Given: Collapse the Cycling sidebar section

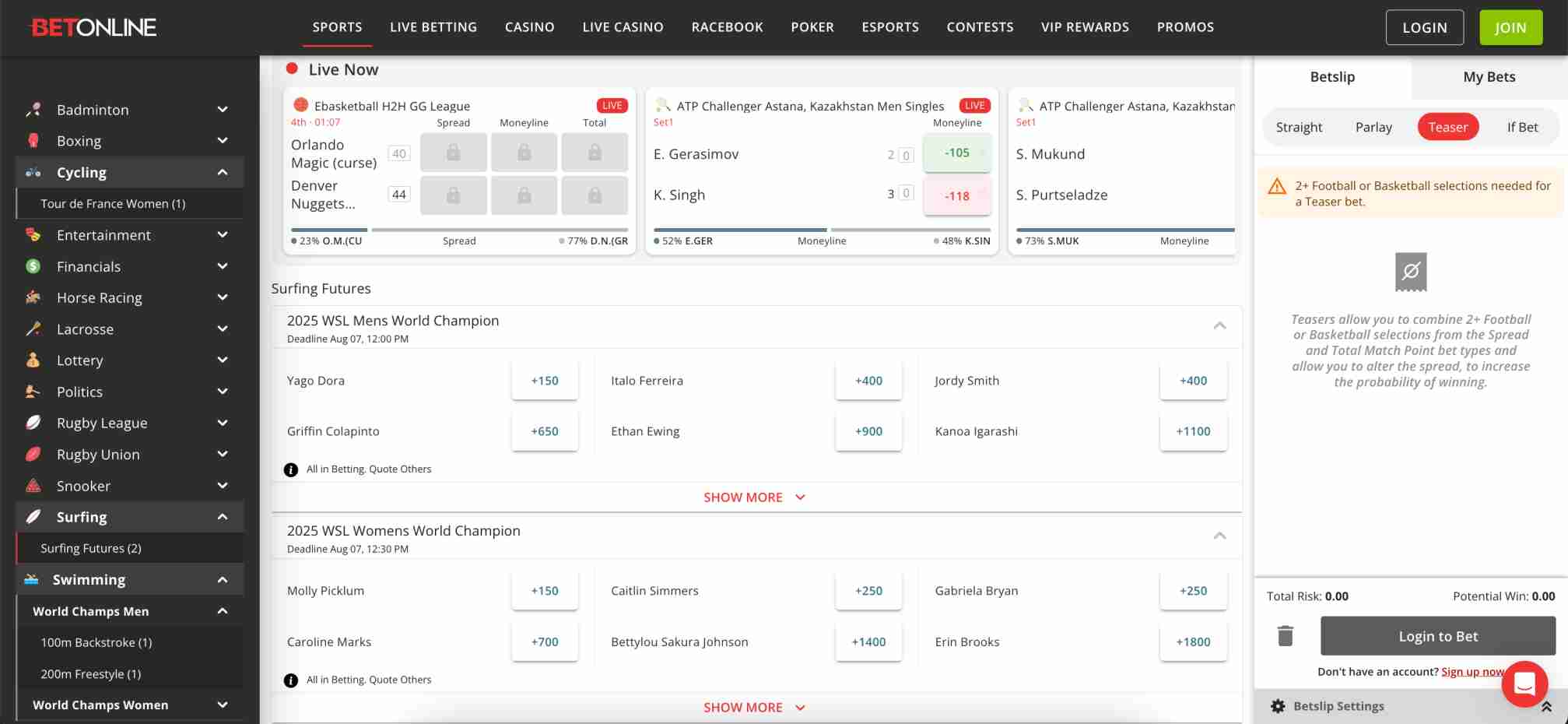Looking at the screenshot, I should tap(223, 172).
